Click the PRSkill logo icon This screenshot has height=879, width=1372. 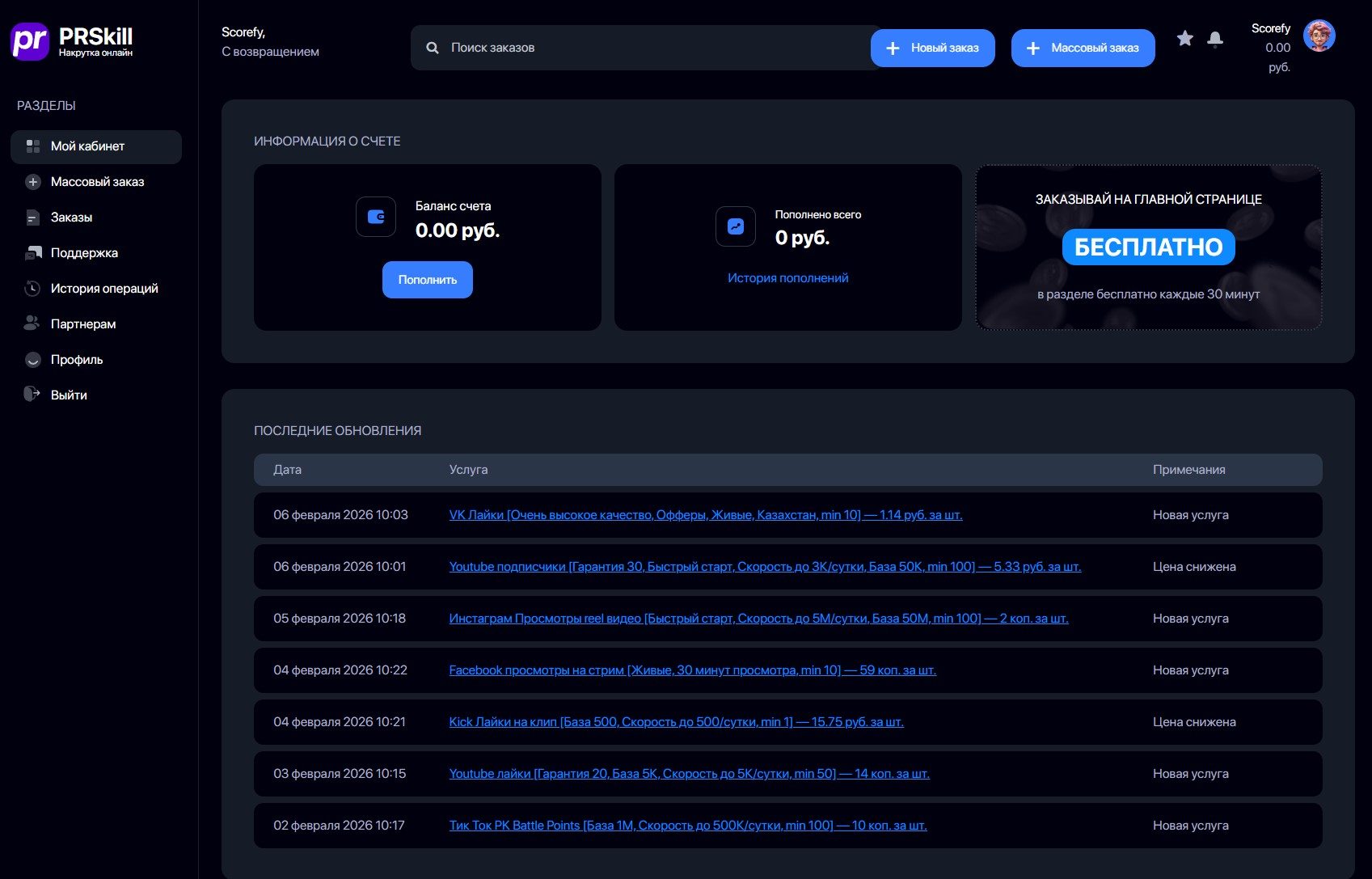point(30,41)
